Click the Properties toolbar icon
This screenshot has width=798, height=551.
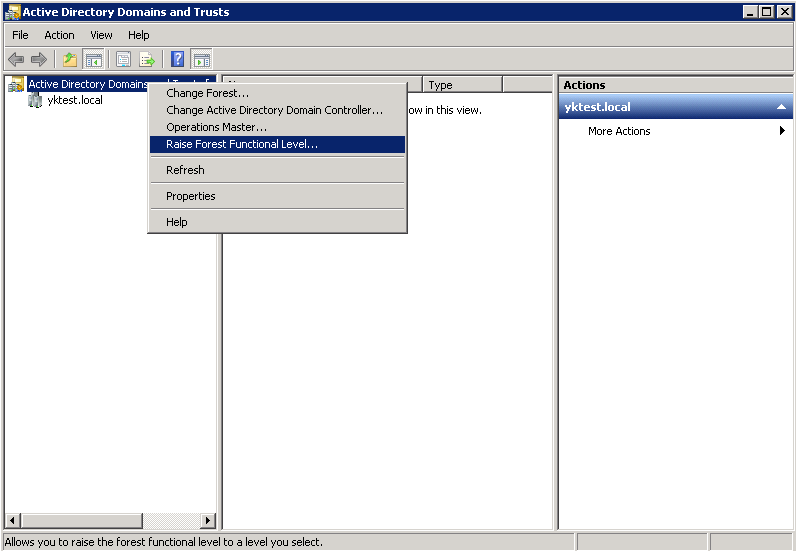click(124, 60)
